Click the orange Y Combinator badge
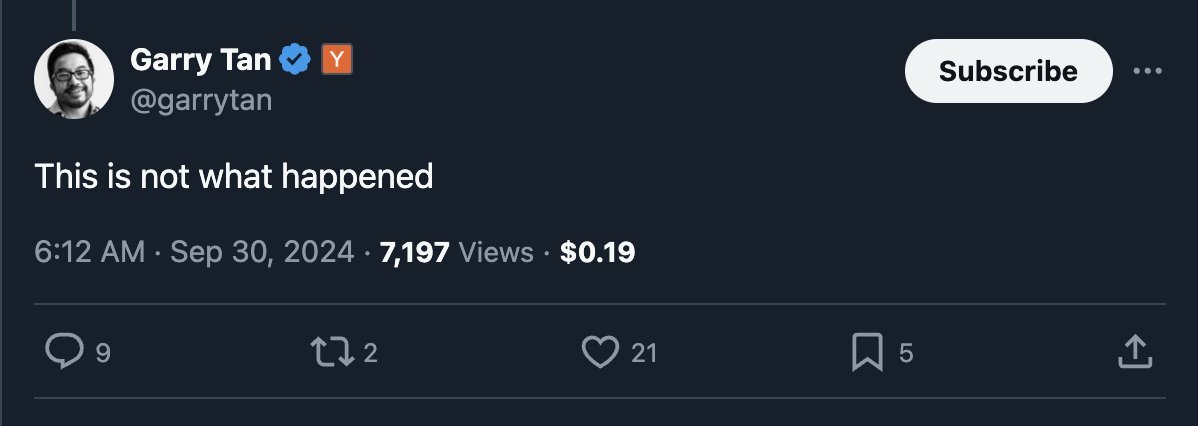Viewport: 1198px width, 426px height. tap(337, 61)
